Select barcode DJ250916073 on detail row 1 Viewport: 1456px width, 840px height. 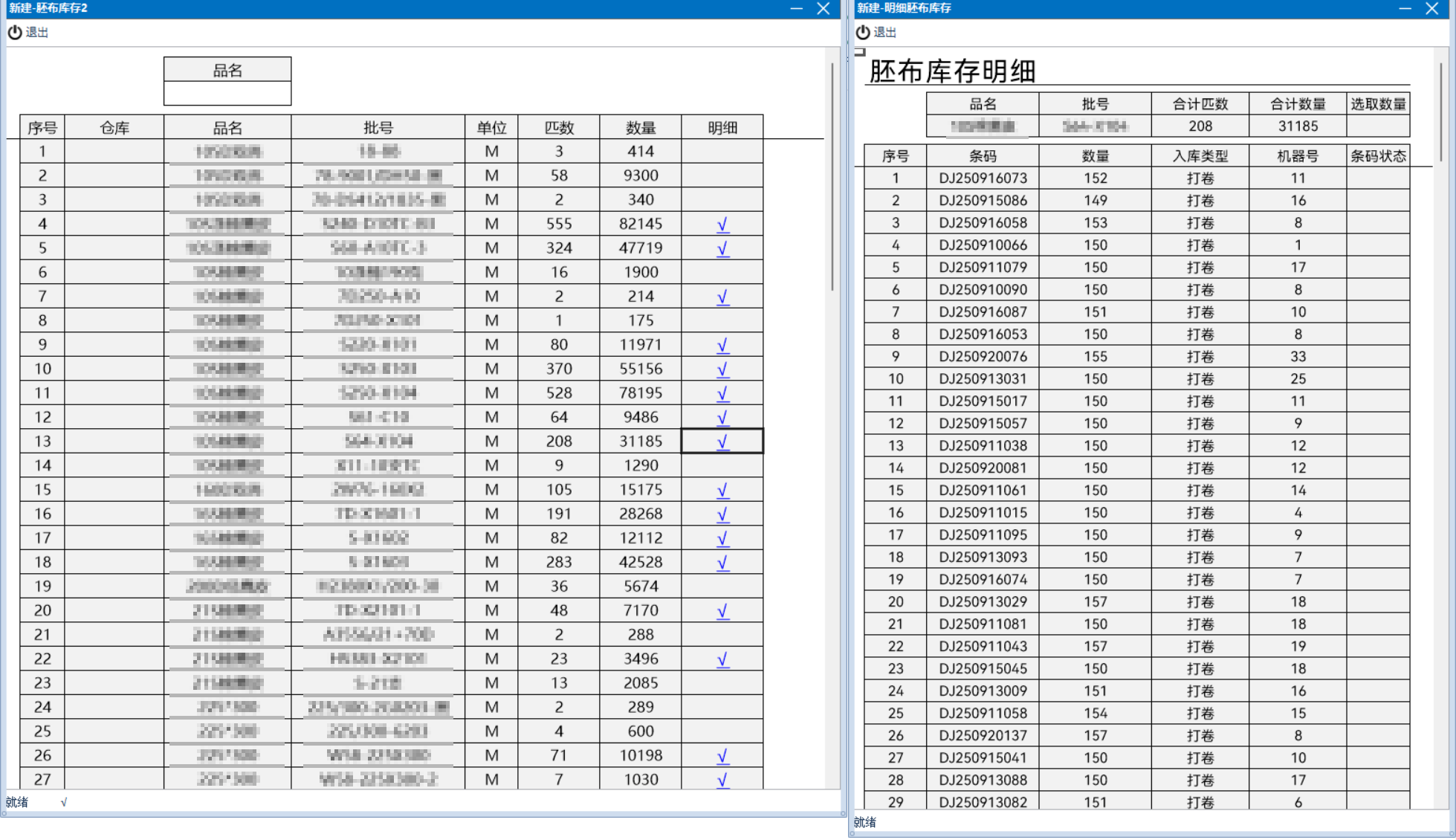(983, 178)
